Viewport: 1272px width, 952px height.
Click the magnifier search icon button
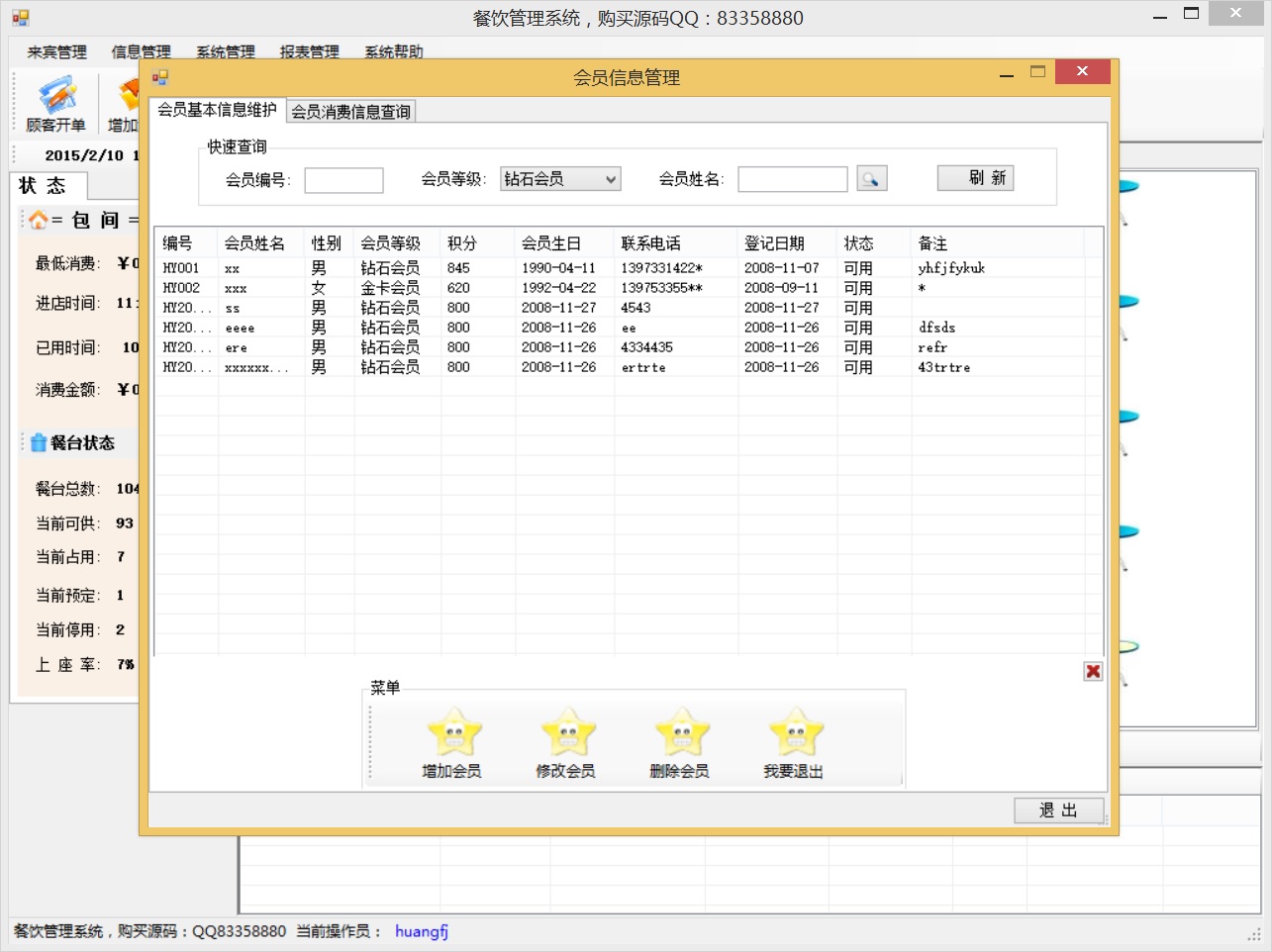click(871, 178)
